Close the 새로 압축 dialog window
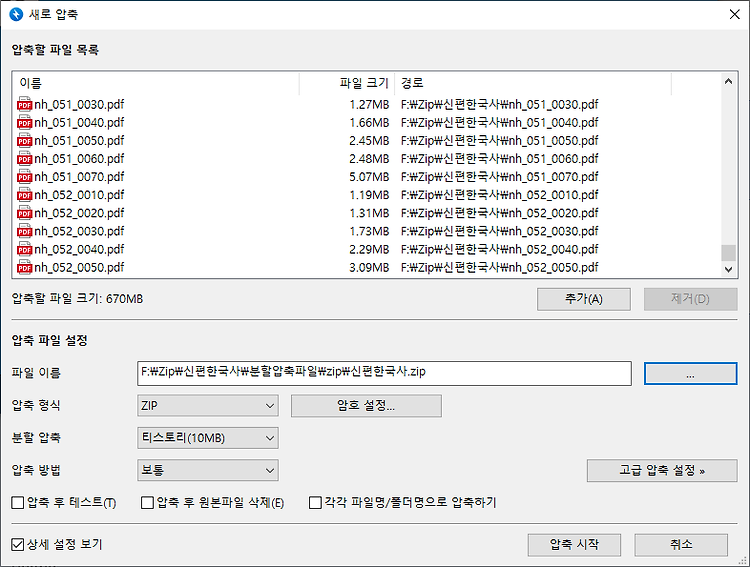 coord(735,14)
